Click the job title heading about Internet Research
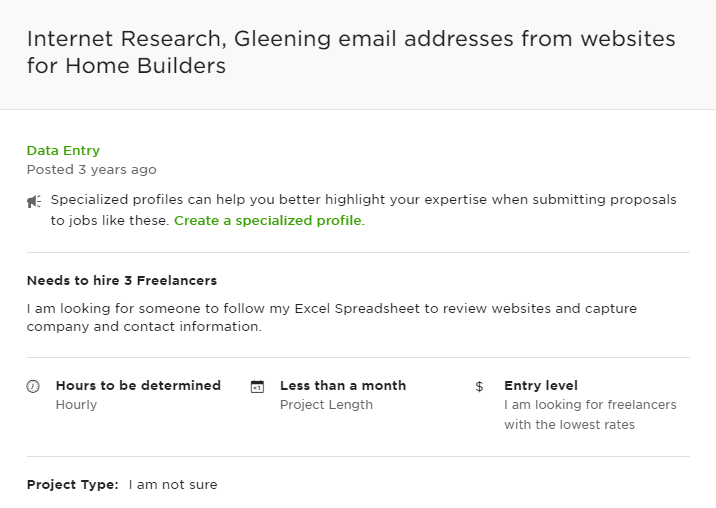Viewport: 716px width, 508px height. (351, 52)
